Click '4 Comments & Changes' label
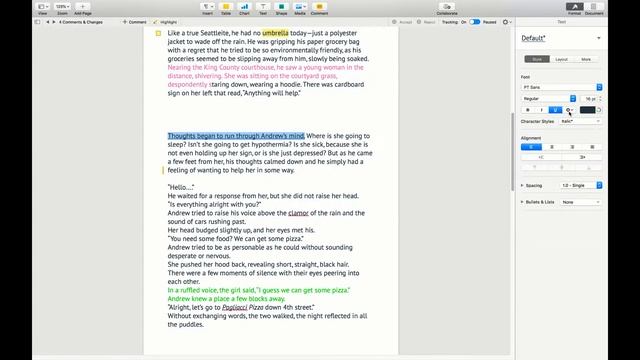 point(81,22)
